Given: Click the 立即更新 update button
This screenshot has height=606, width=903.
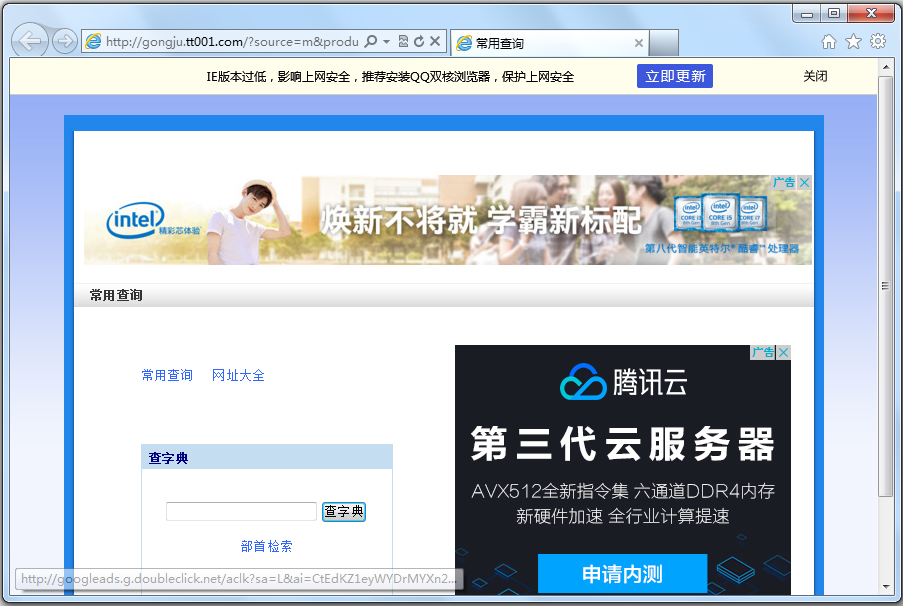Looking at the screenshot, I should pos(675,76).
